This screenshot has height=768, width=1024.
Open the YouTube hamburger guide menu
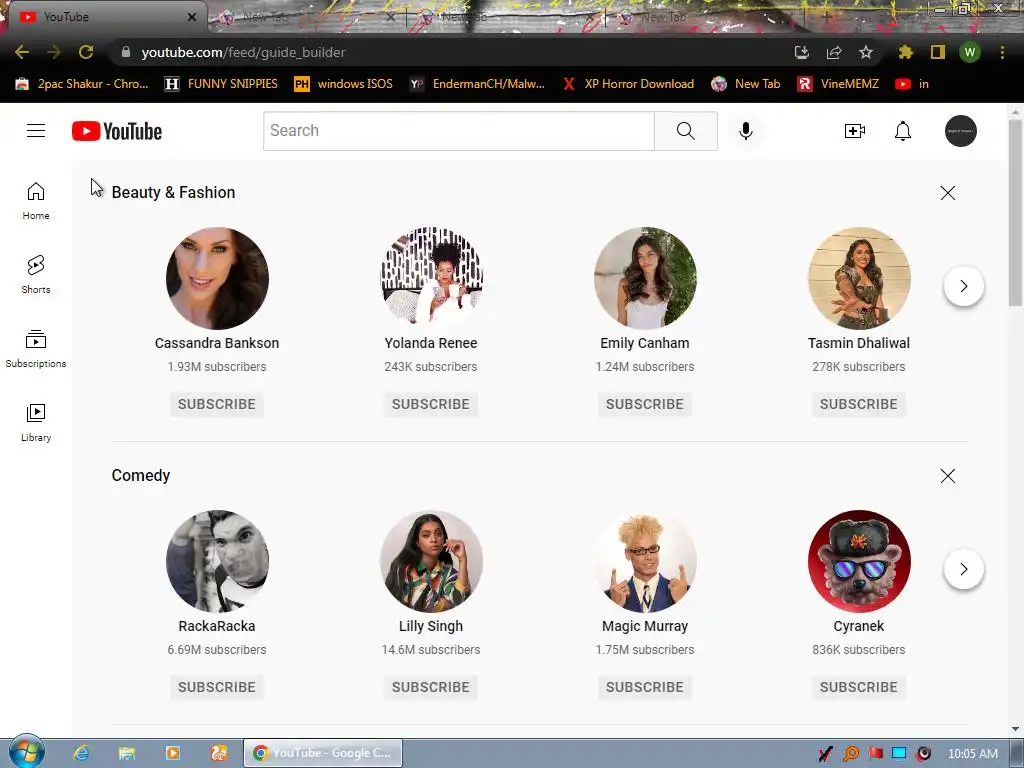coord(36,131)
